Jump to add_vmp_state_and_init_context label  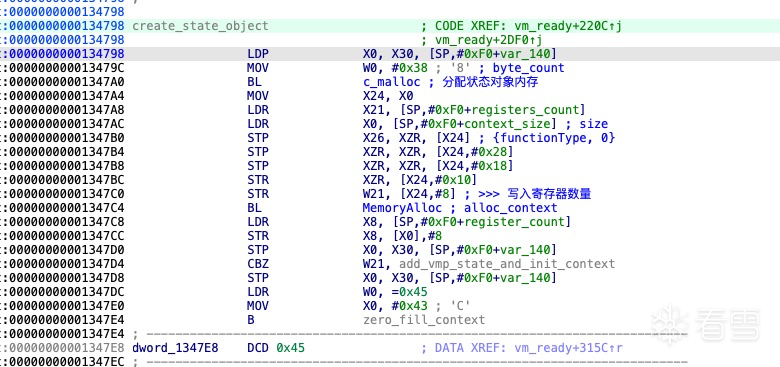pos(507,264)
